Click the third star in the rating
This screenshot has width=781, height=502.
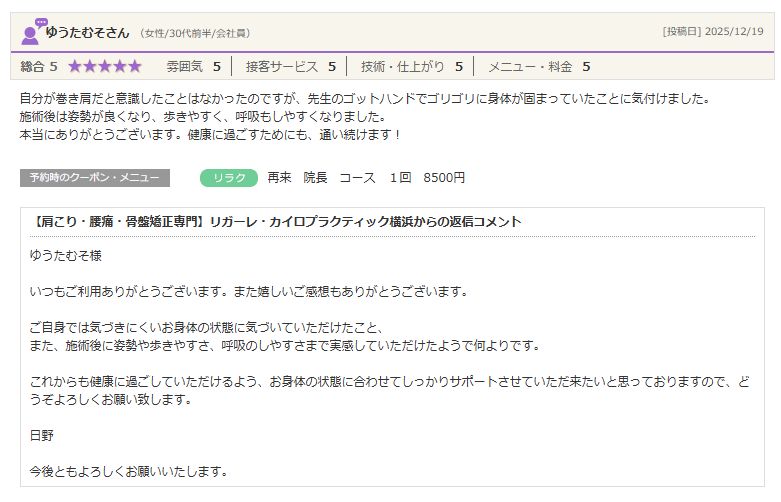coord(105,67)
